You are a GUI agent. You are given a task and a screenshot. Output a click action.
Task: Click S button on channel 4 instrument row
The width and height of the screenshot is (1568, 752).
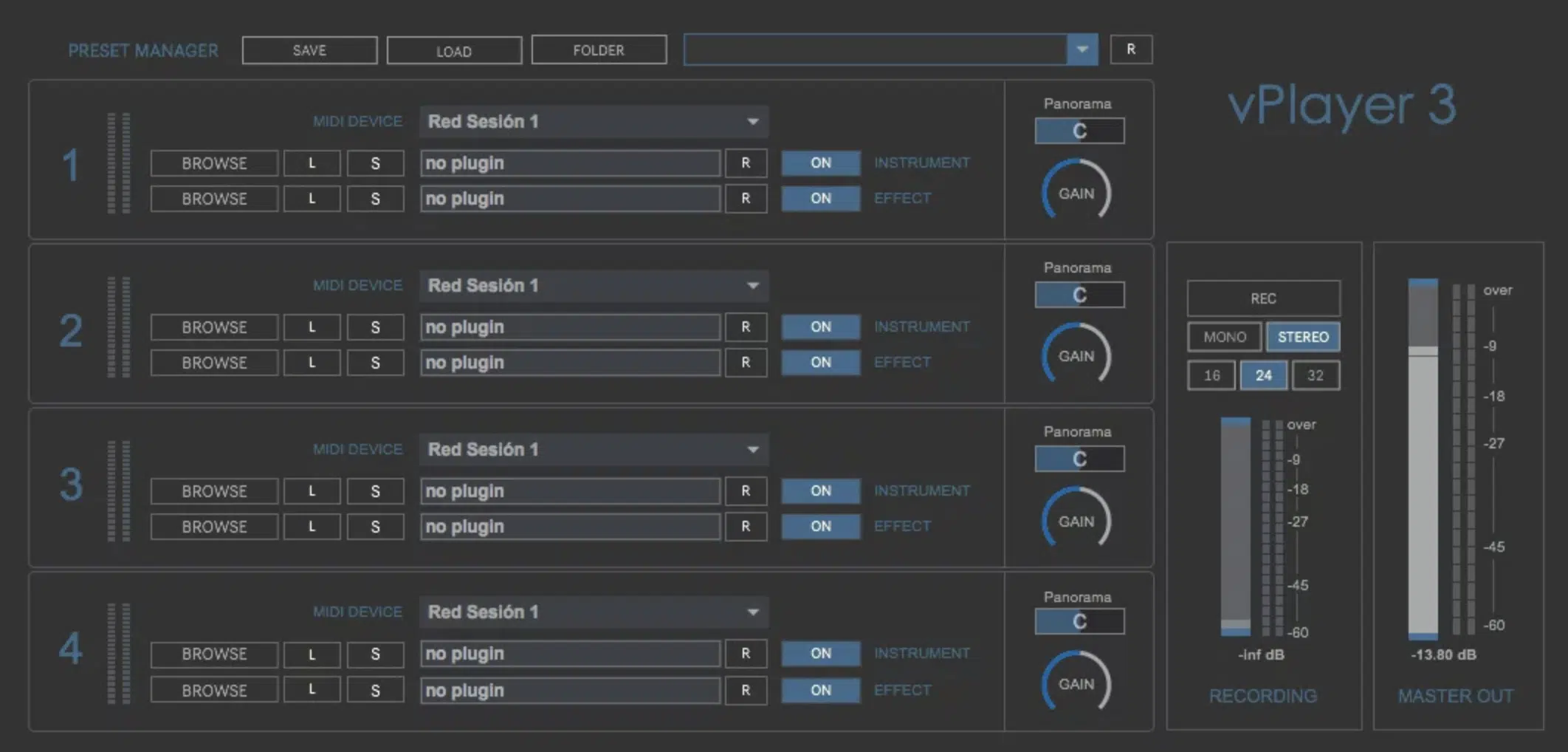pos(375,654)
